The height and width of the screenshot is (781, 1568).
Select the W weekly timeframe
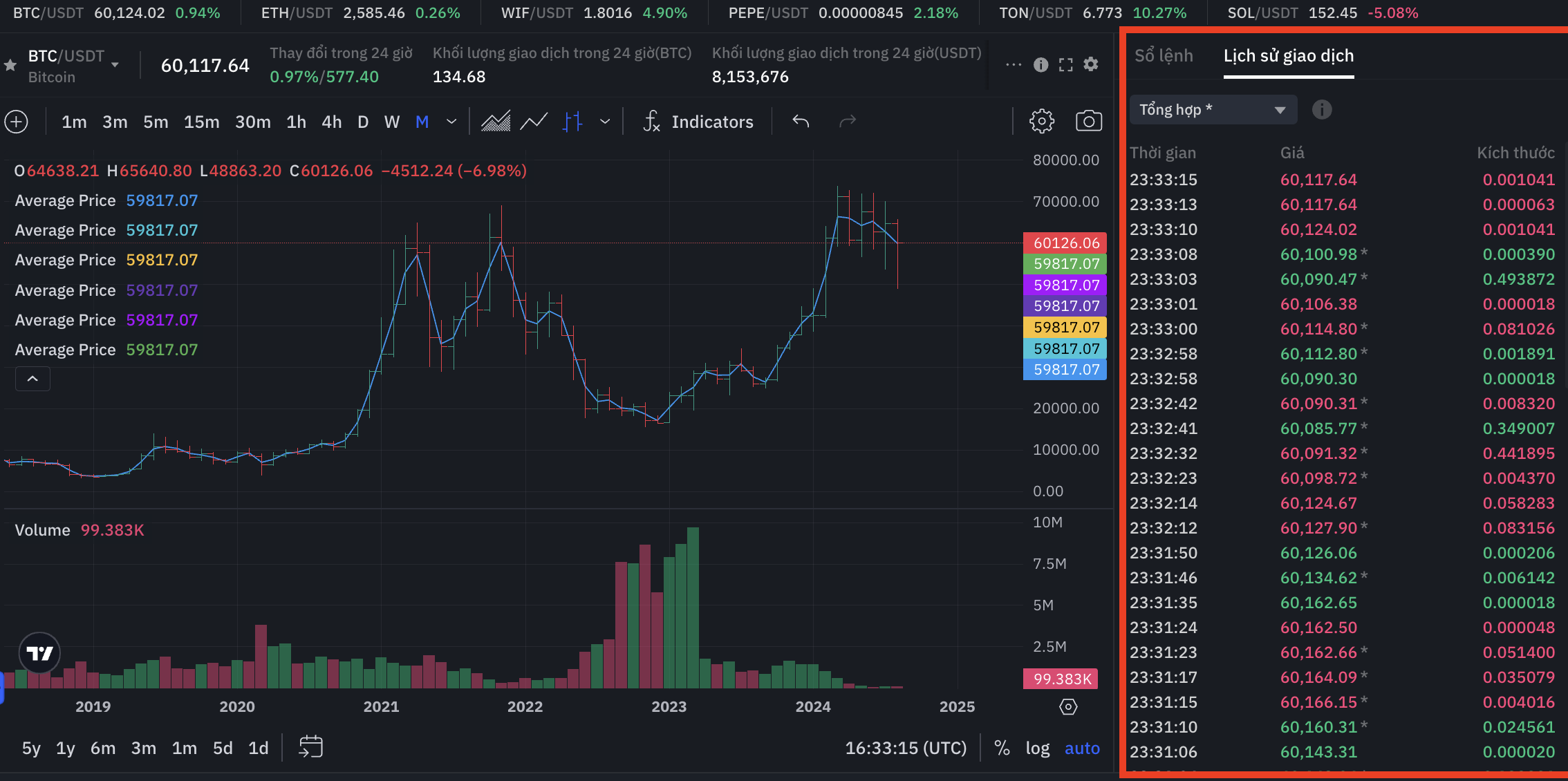coord(392,122)
